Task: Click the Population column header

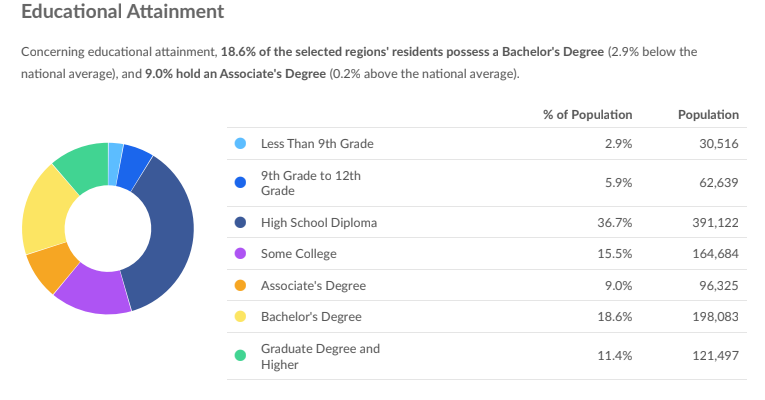Action: coord(708,115)
